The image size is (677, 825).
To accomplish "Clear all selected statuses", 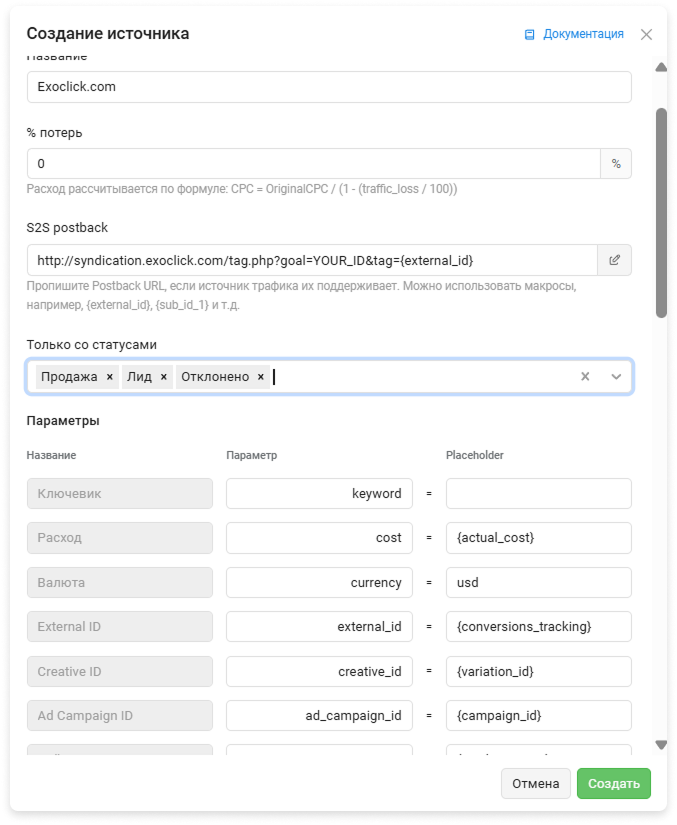I will 586,377.
